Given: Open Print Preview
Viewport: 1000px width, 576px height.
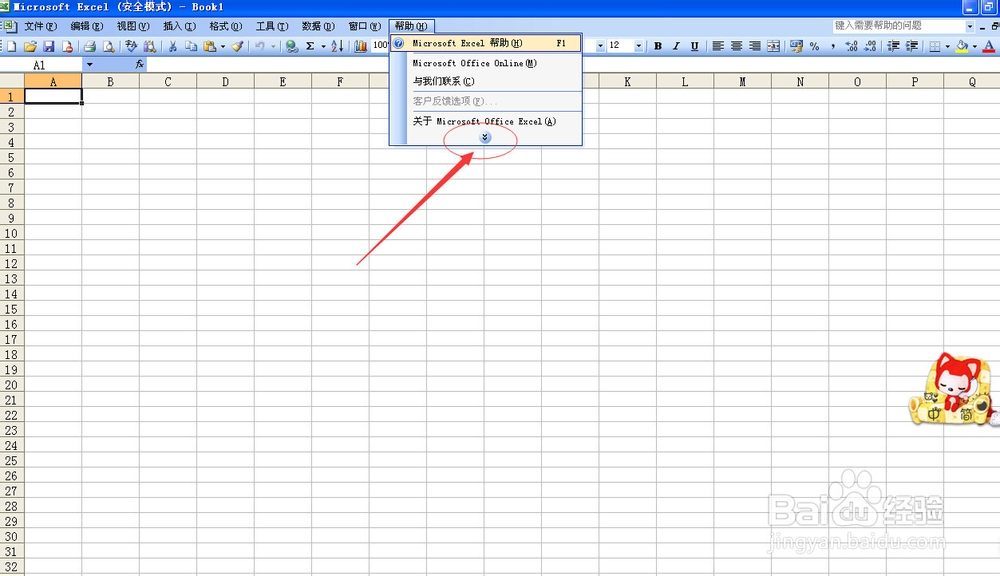Looking at the screenshot, I should (108, 46).
